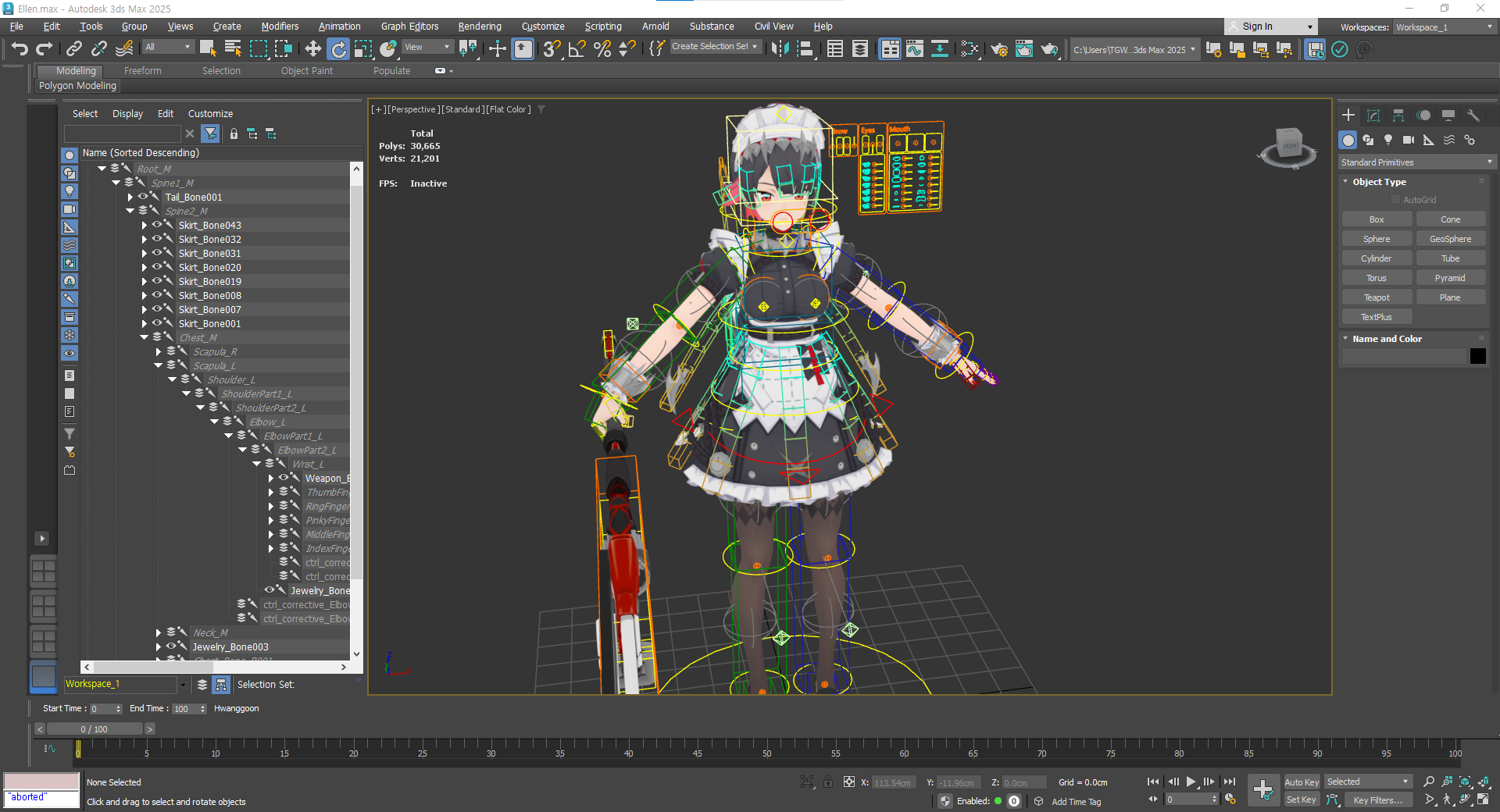Toggle visibility eye for Tail_Bone001
This screenshot has height=812, width=1500.
[x=143, y=197]
